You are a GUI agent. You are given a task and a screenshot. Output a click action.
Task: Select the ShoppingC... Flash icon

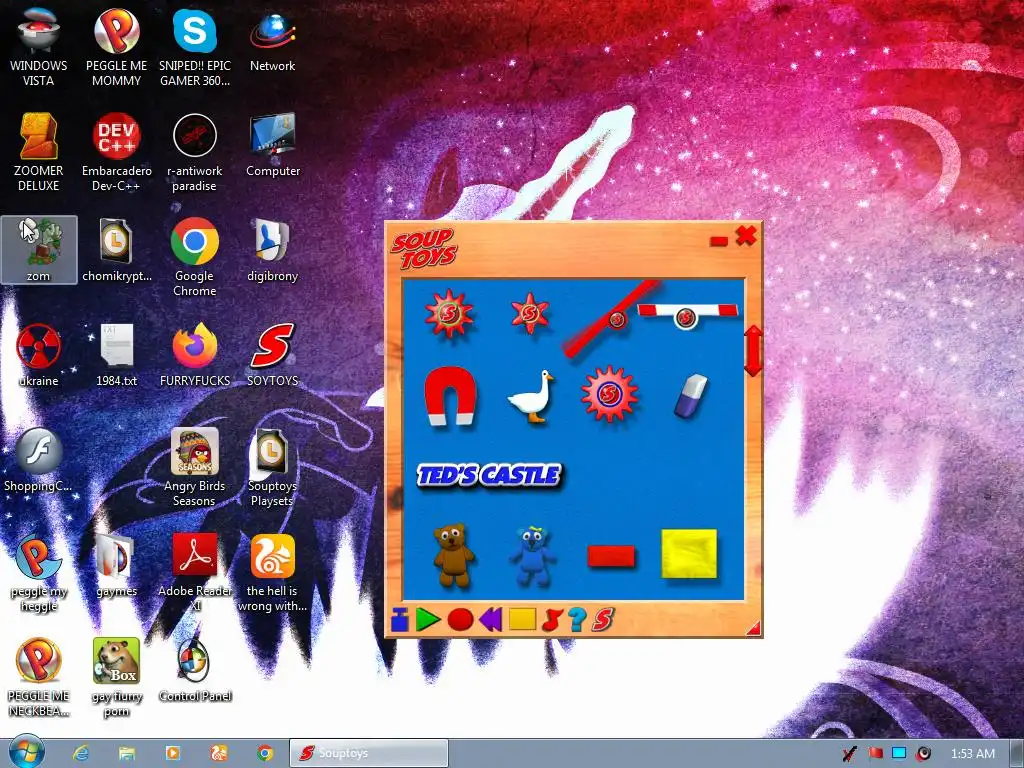39,461
